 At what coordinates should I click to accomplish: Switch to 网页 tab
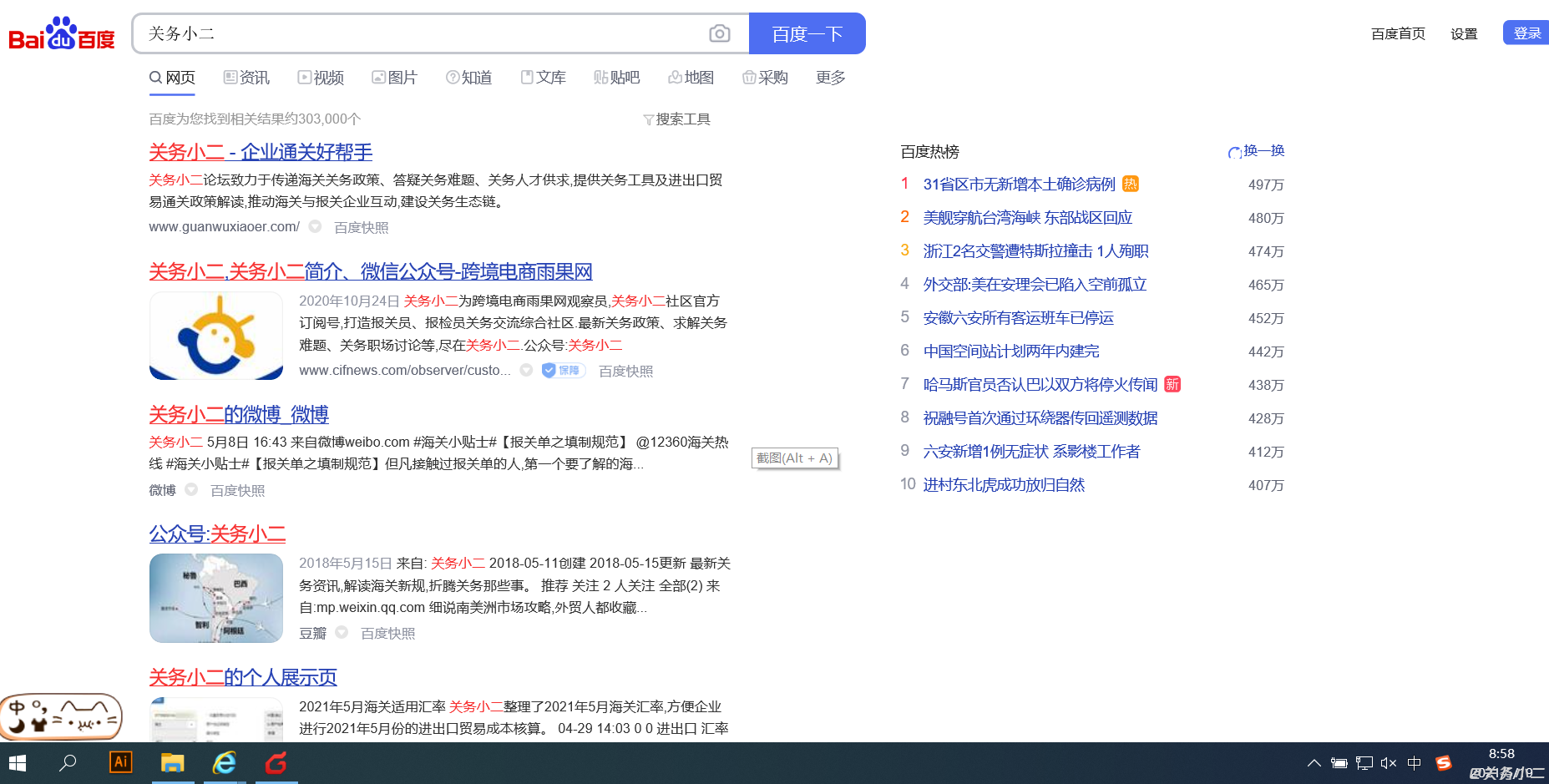coord(172,78)
